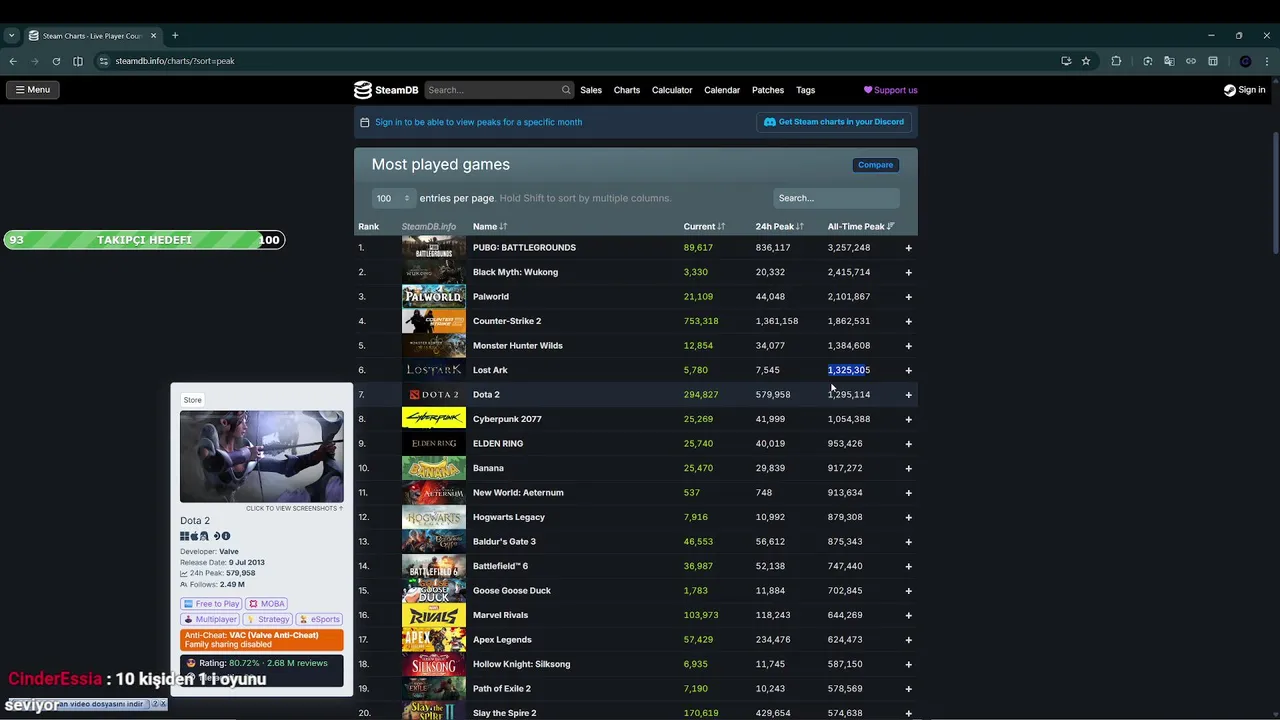This screenshot has height=720, width=1280.
Task: Add Palworld to comparison via plus icon
Action: click(908, 296)
